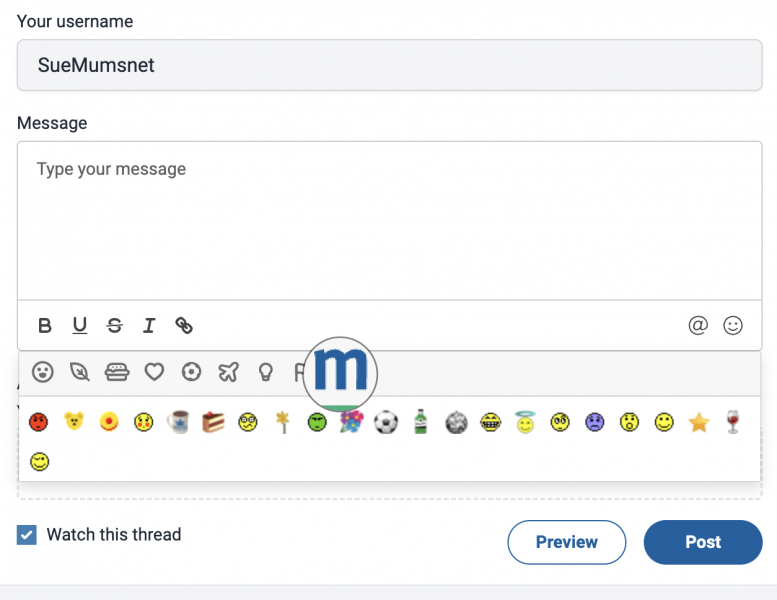777x600 pixels.
Task: Click the Preview button
Action: pos(566,542)
